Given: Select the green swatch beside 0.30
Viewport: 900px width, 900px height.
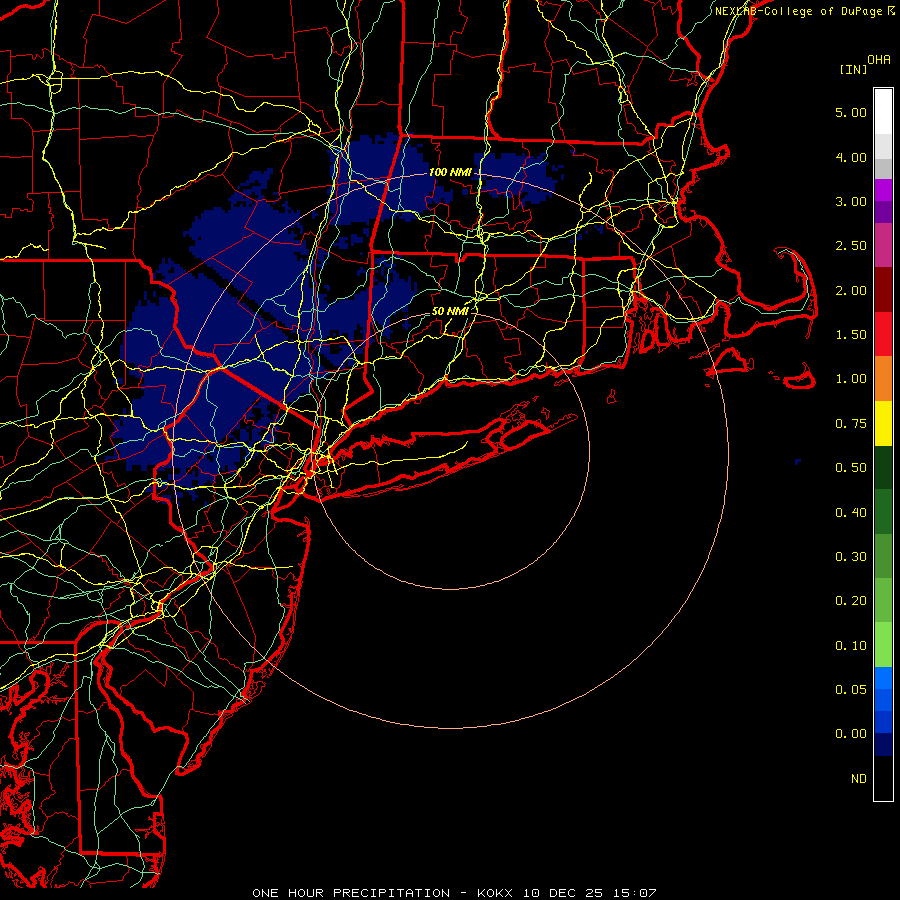Looking at the screenshot, I should [883, 556].
